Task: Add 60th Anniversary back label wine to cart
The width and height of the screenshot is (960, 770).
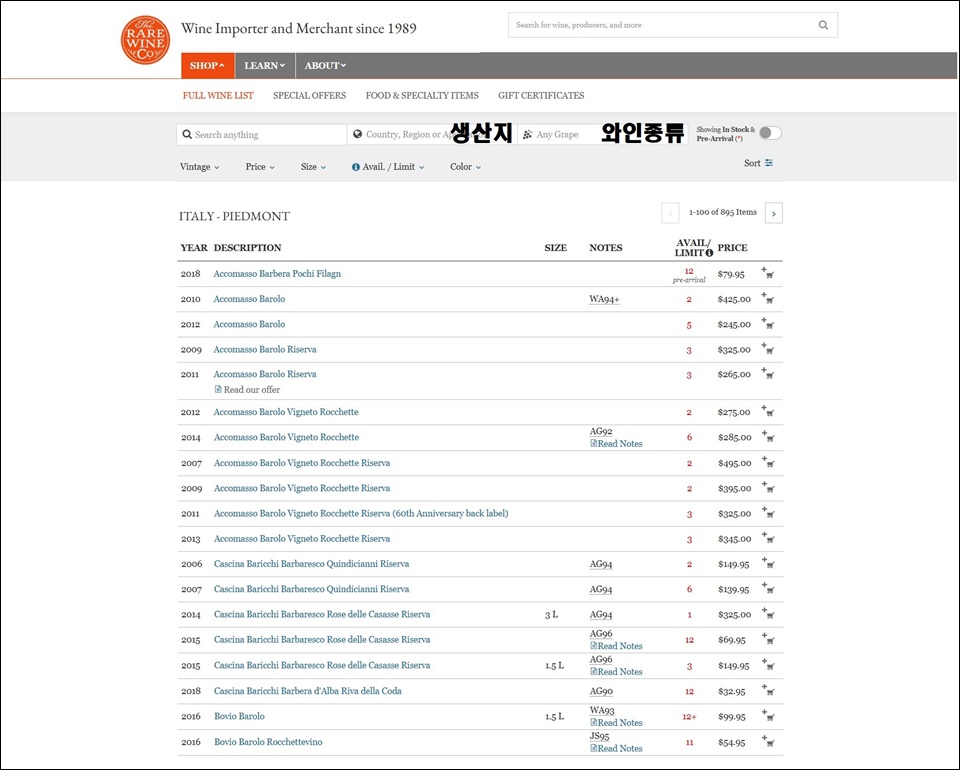Action: (x=768, y=512)
